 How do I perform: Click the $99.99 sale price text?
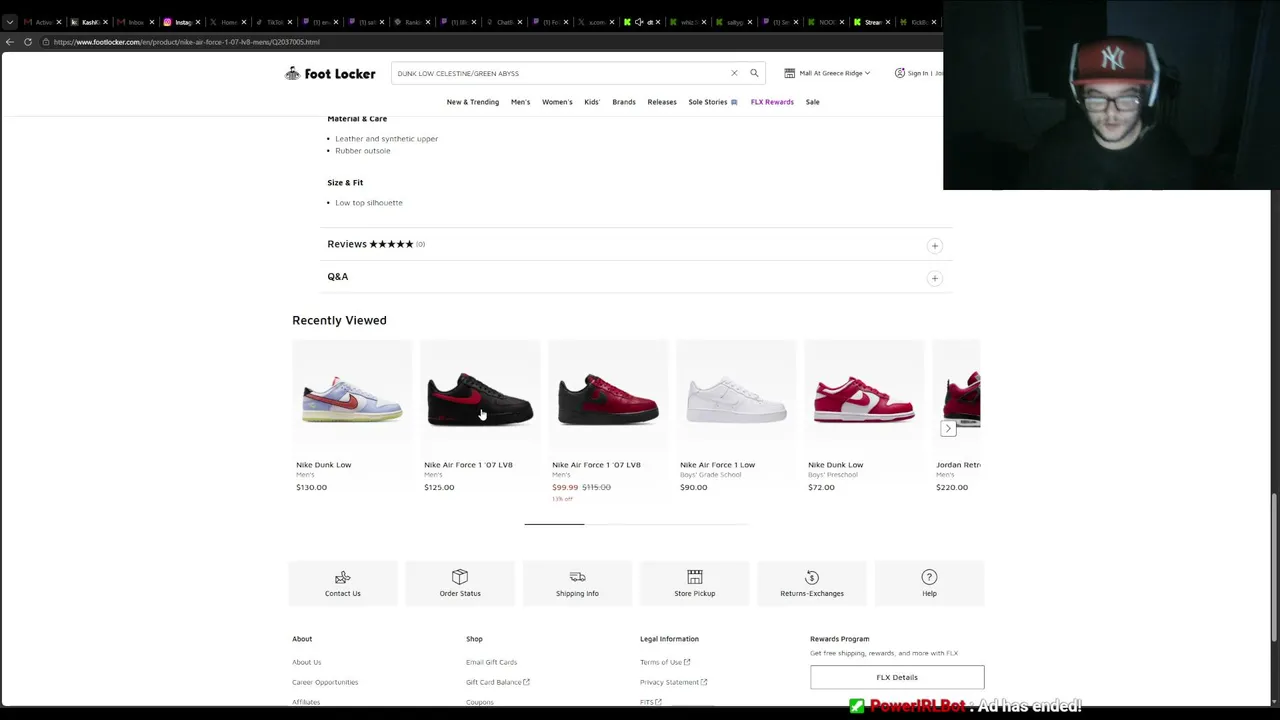[x=565, y=487]
